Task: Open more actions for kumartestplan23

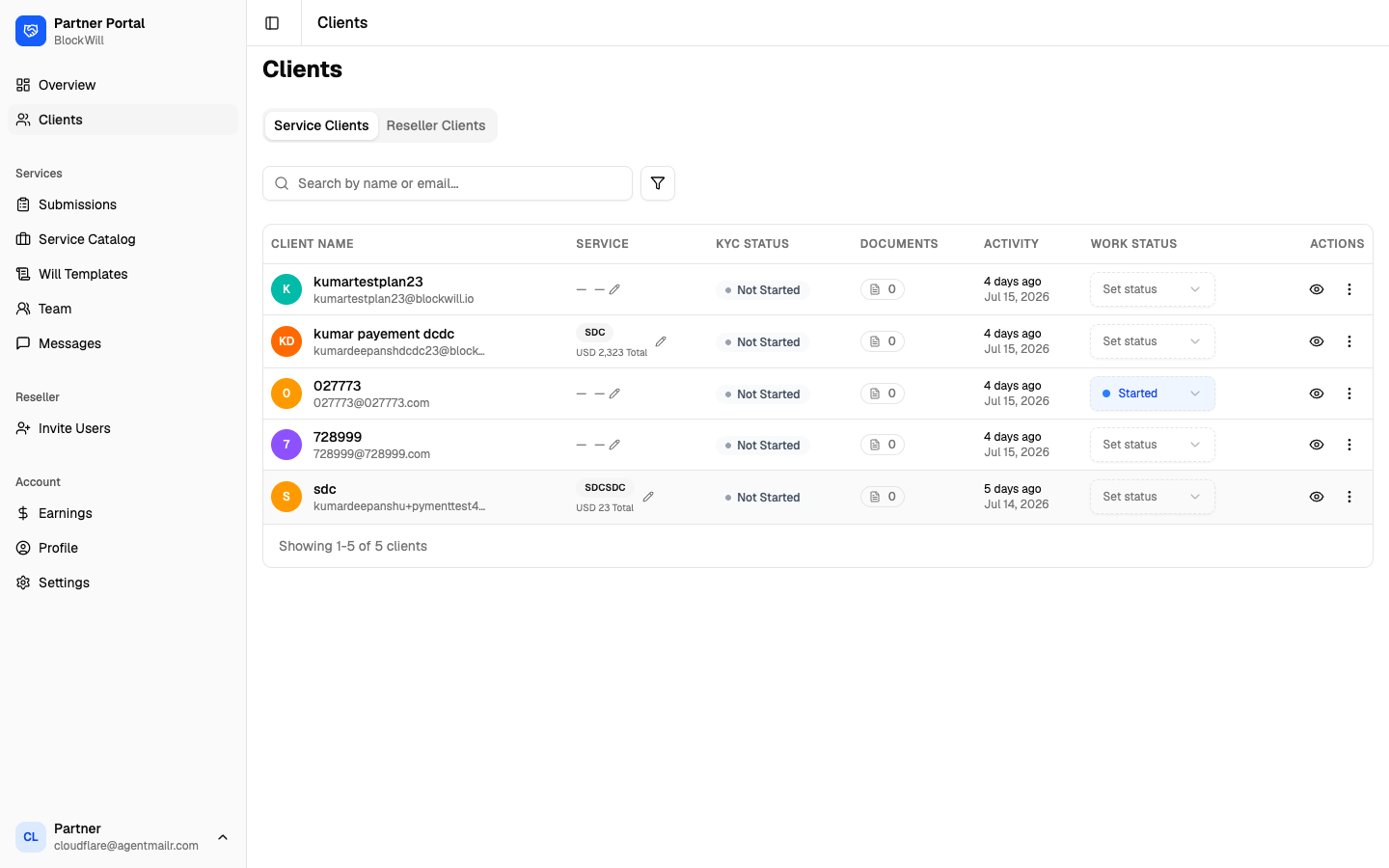Action: (x=1349, y=289)
